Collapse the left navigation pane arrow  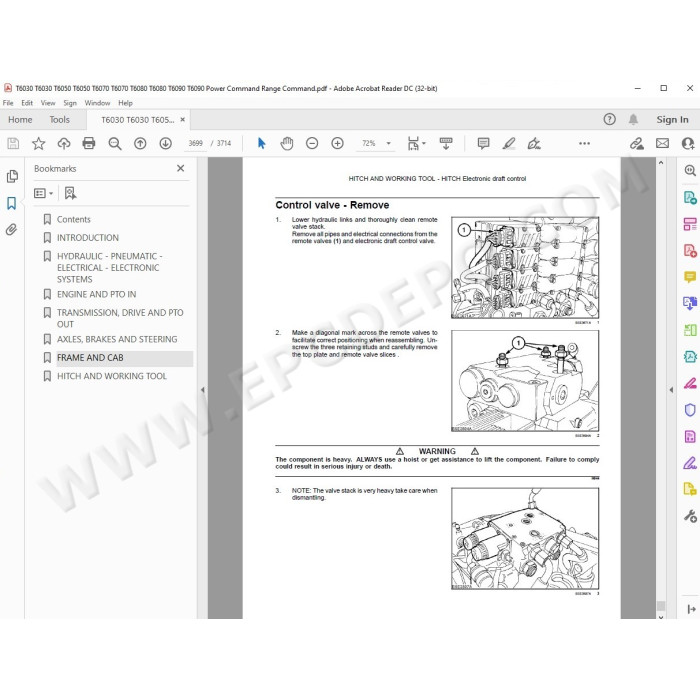pyautogui.click(x=202, y=390)
